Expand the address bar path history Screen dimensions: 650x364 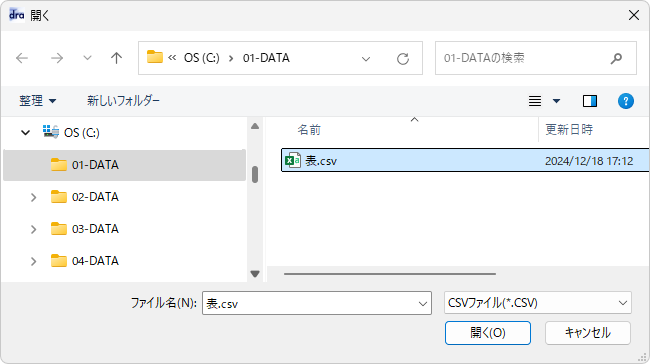click(x=366, y=59)
